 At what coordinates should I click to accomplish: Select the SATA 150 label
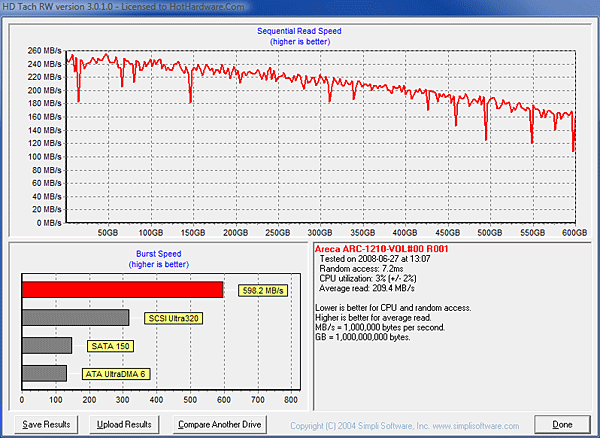tap(108, 346)
